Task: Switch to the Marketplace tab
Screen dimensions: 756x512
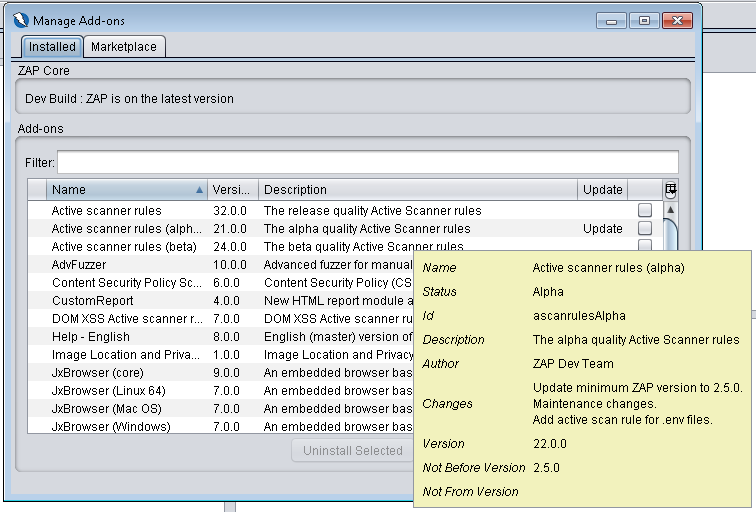Action: click(124, 47)
